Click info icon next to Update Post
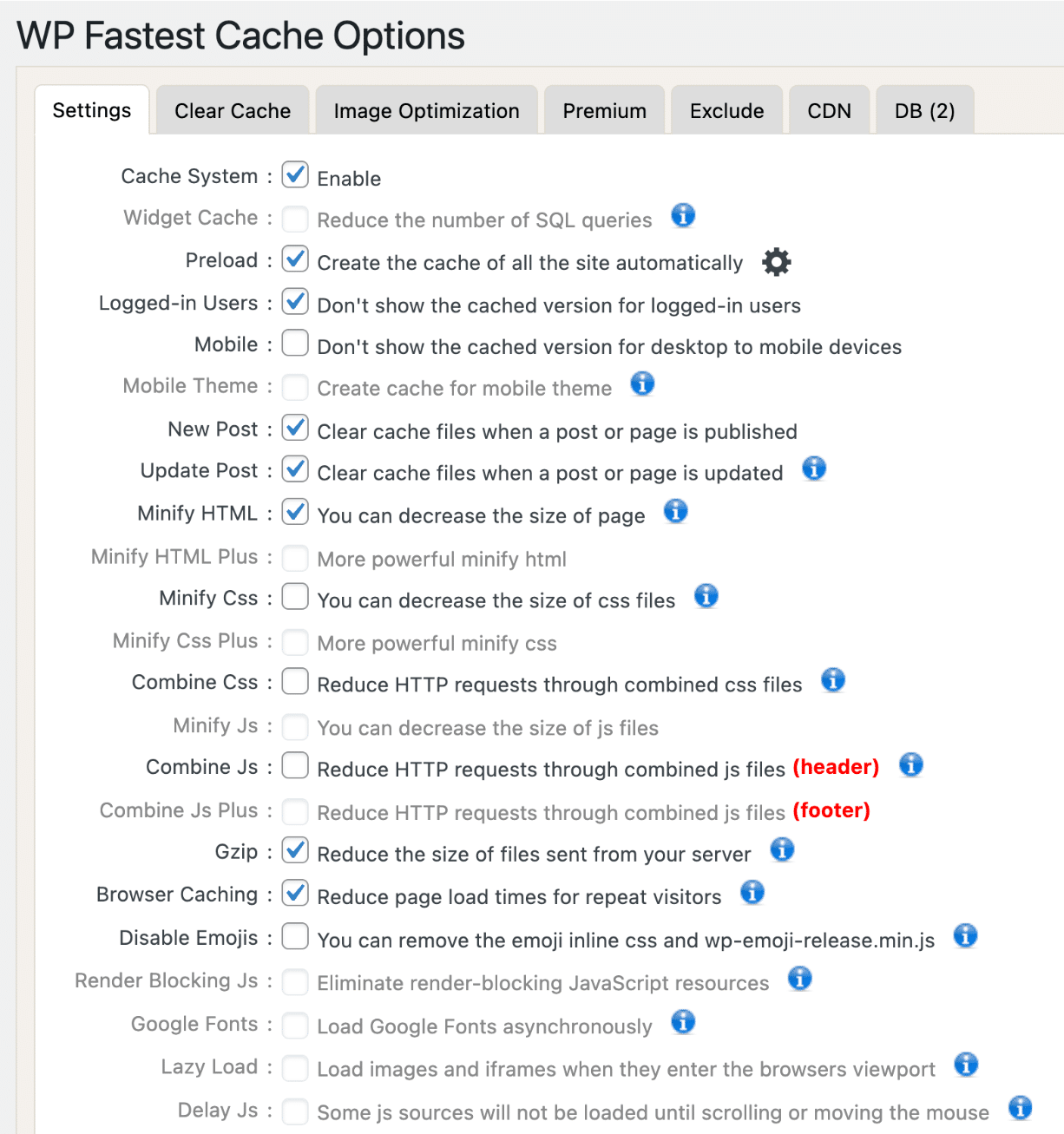1064x1134 pixels. 814,469
